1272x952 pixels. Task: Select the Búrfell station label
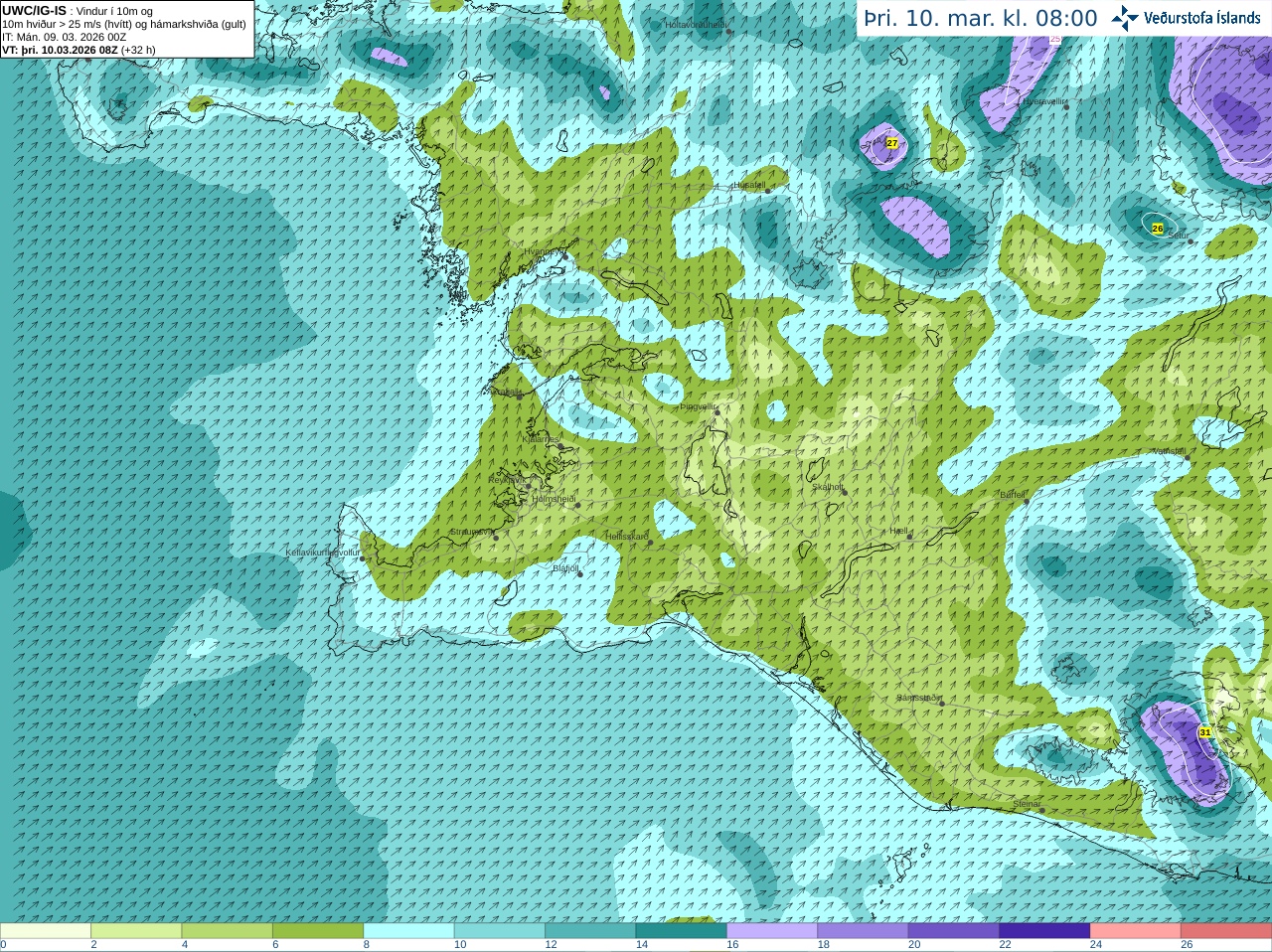click(1013, 495)
